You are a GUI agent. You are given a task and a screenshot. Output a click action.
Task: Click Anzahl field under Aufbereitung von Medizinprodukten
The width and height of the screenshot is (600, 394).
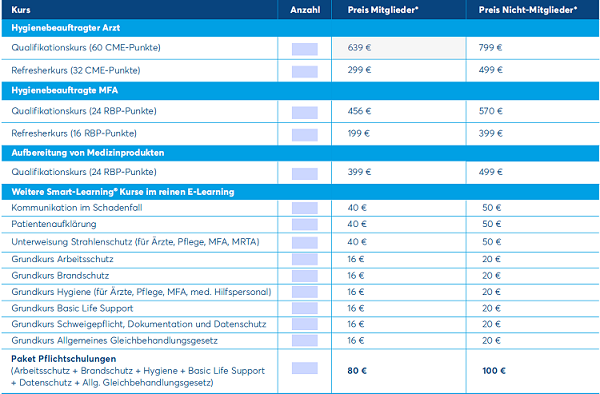tap(305, 174)
